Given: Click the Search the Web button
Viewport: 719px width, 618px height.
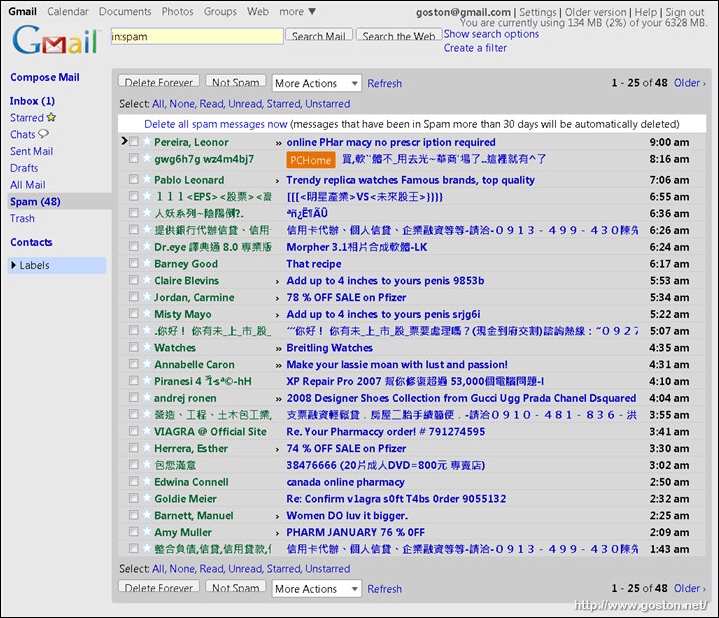Looking at the screenshot, I should click(399, 35).
